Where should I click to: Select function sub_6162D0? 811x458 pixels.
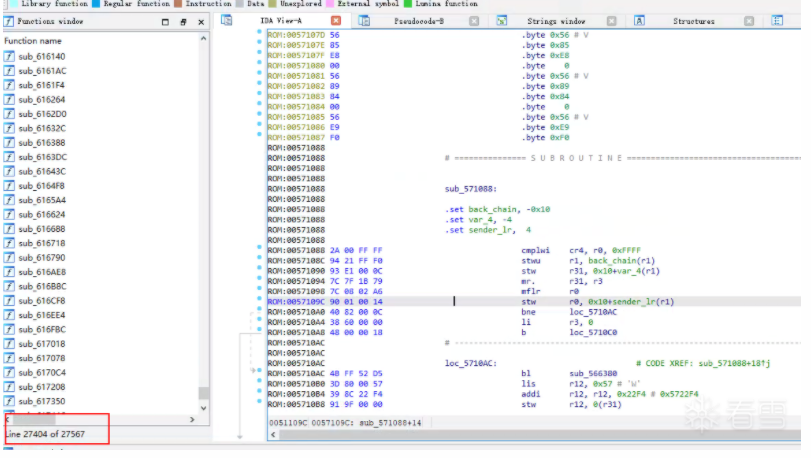42,114
